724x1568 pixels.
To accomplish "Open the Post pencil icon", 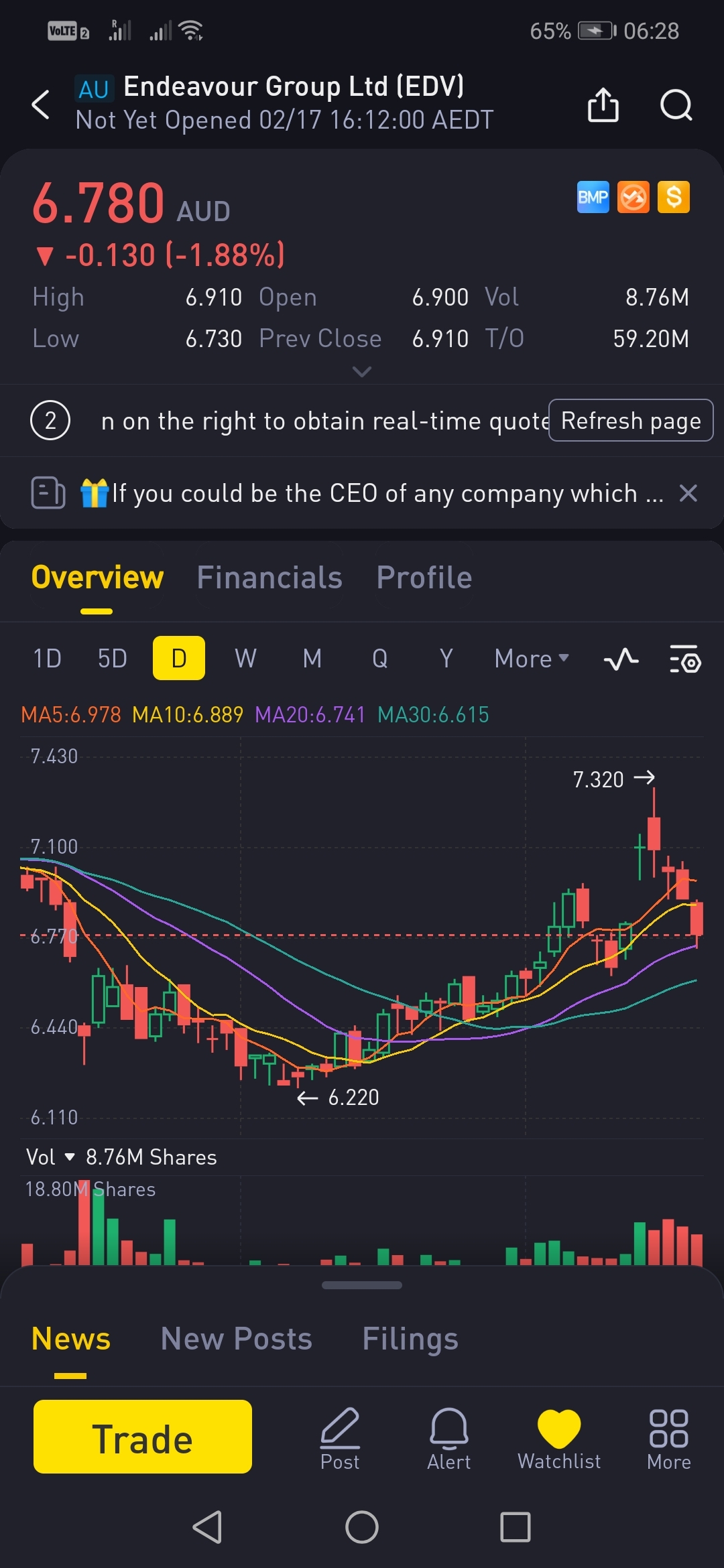I will point(340,1437).
